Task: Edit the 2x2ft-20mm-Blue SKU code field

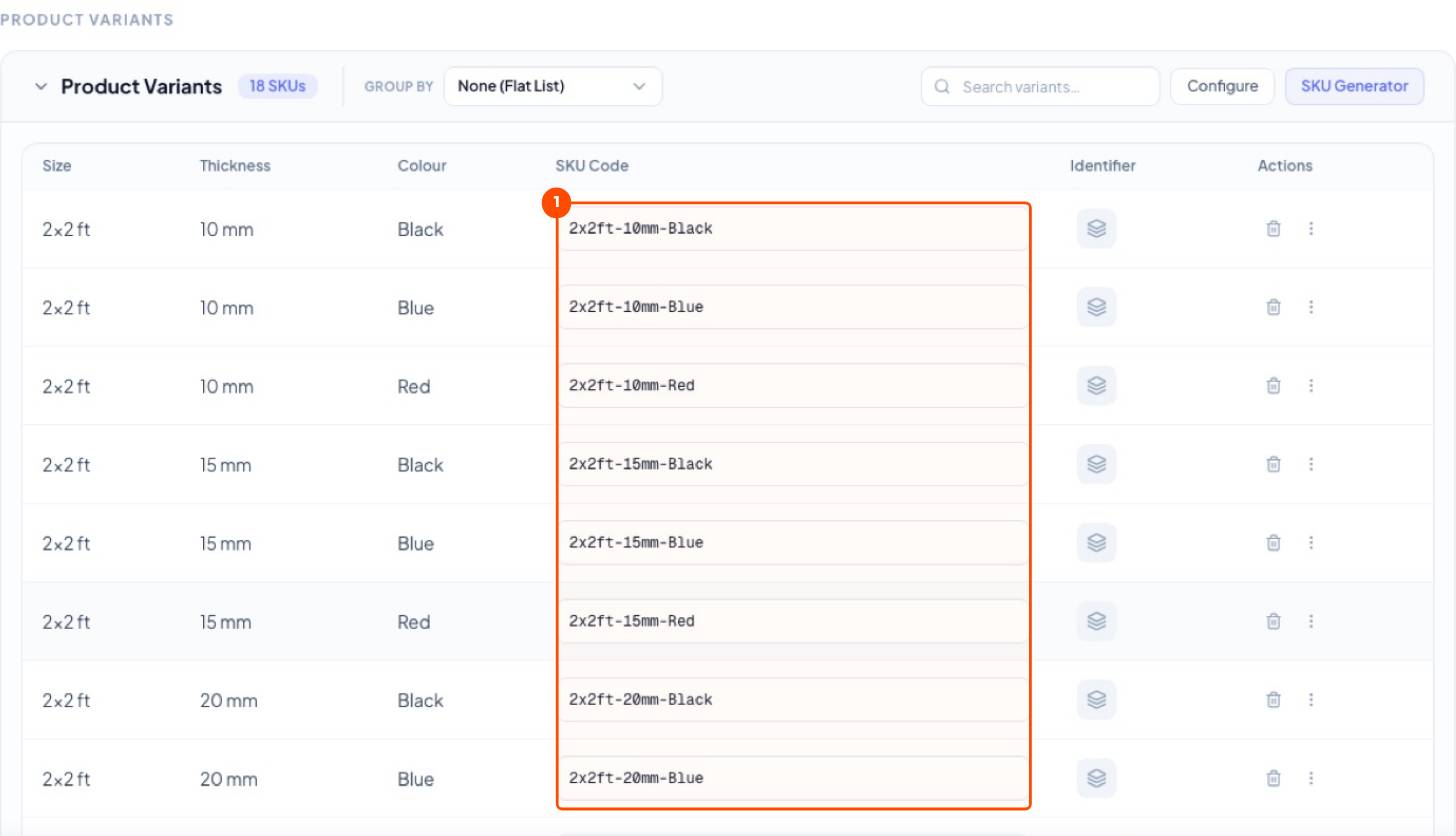Action: click(x=793, y=778)
